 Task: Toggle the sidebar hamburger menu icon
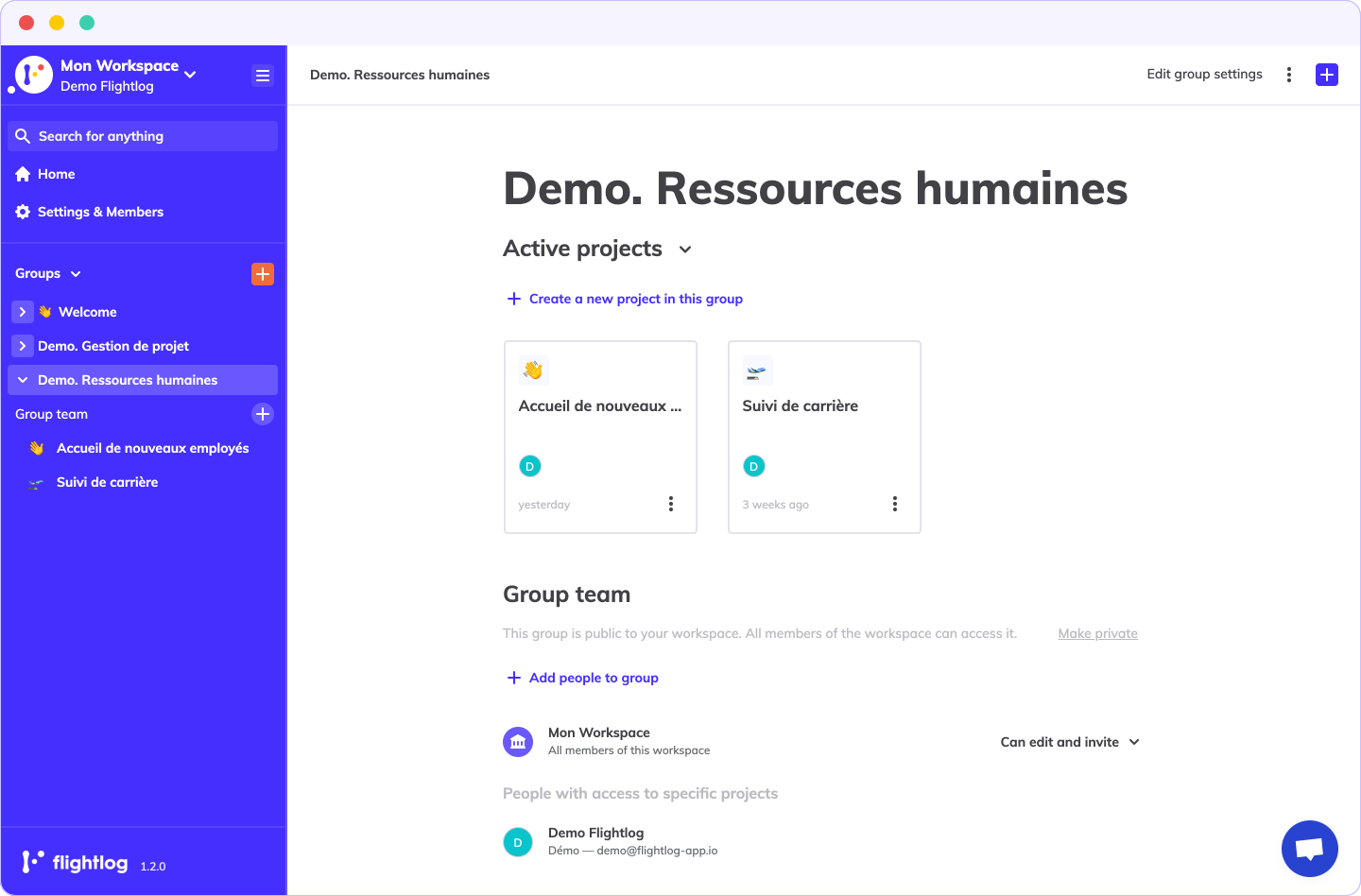click(x=263, y=76)
